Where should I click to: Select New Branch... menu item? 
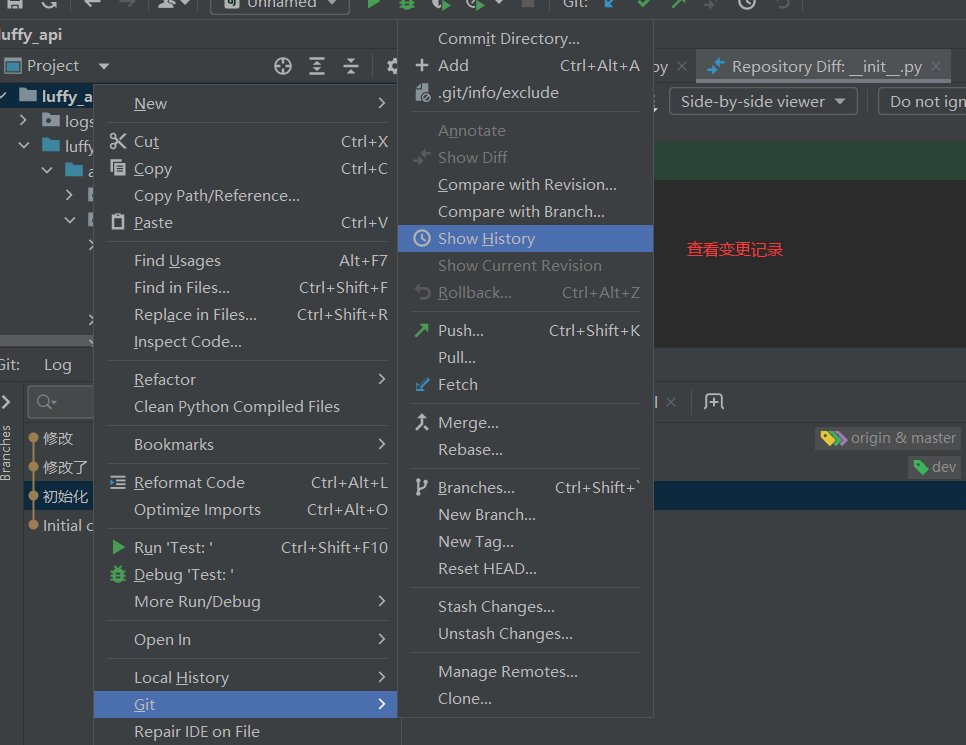[526, 515]
